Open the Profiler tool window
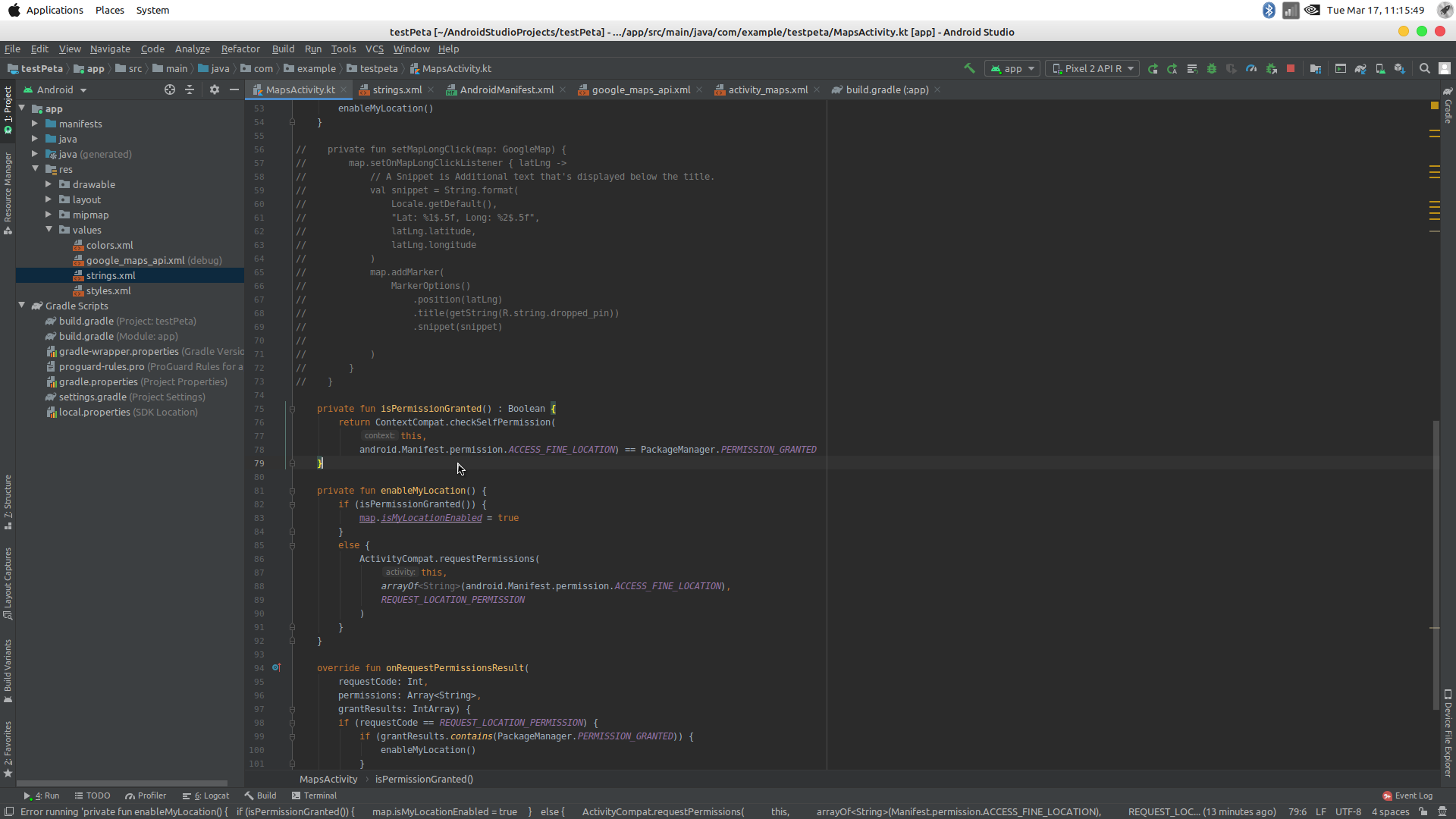 coord(146,795)
